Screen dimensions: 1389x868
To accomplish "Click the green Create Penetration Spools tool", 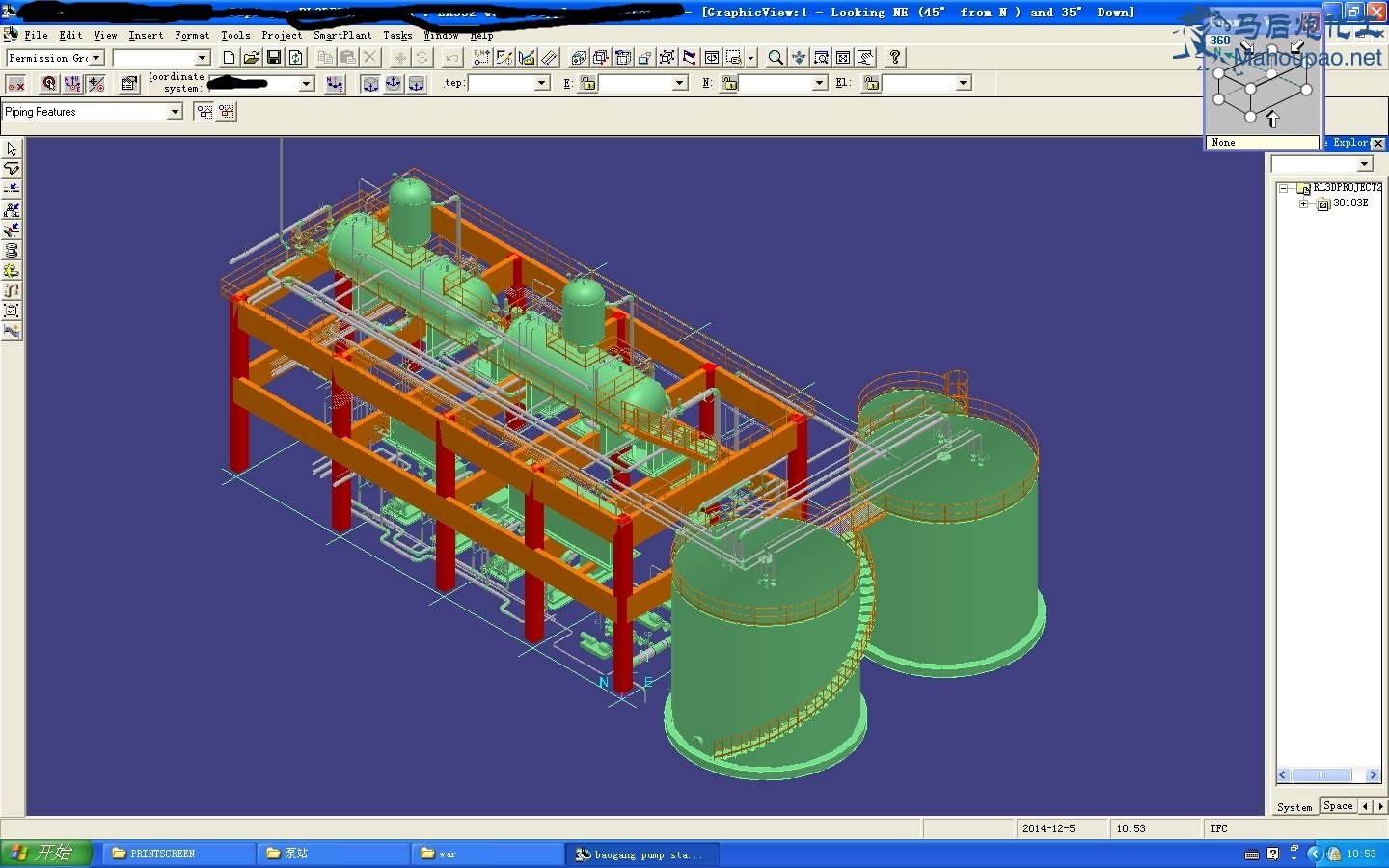I will pyautogui.click(x=12, y=270).
